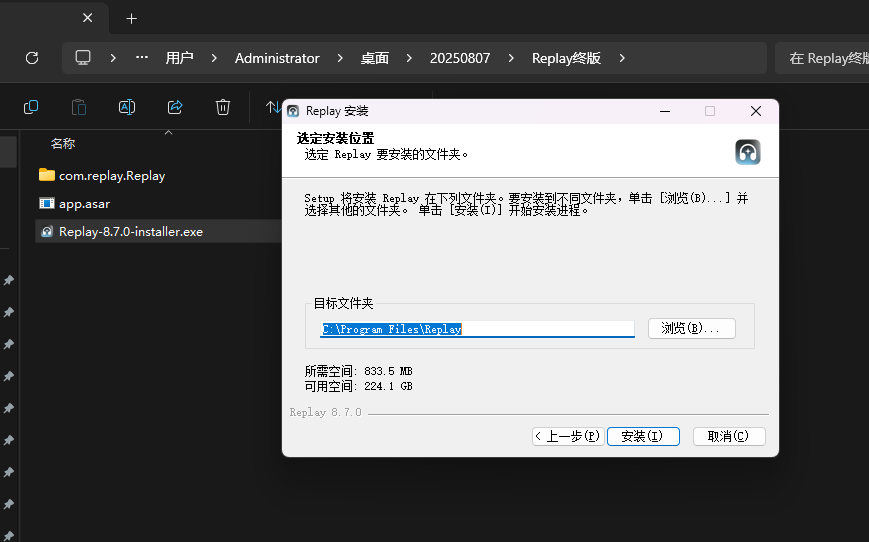
Task: Click the destination folder path field
Action: [x=477, y=329]
